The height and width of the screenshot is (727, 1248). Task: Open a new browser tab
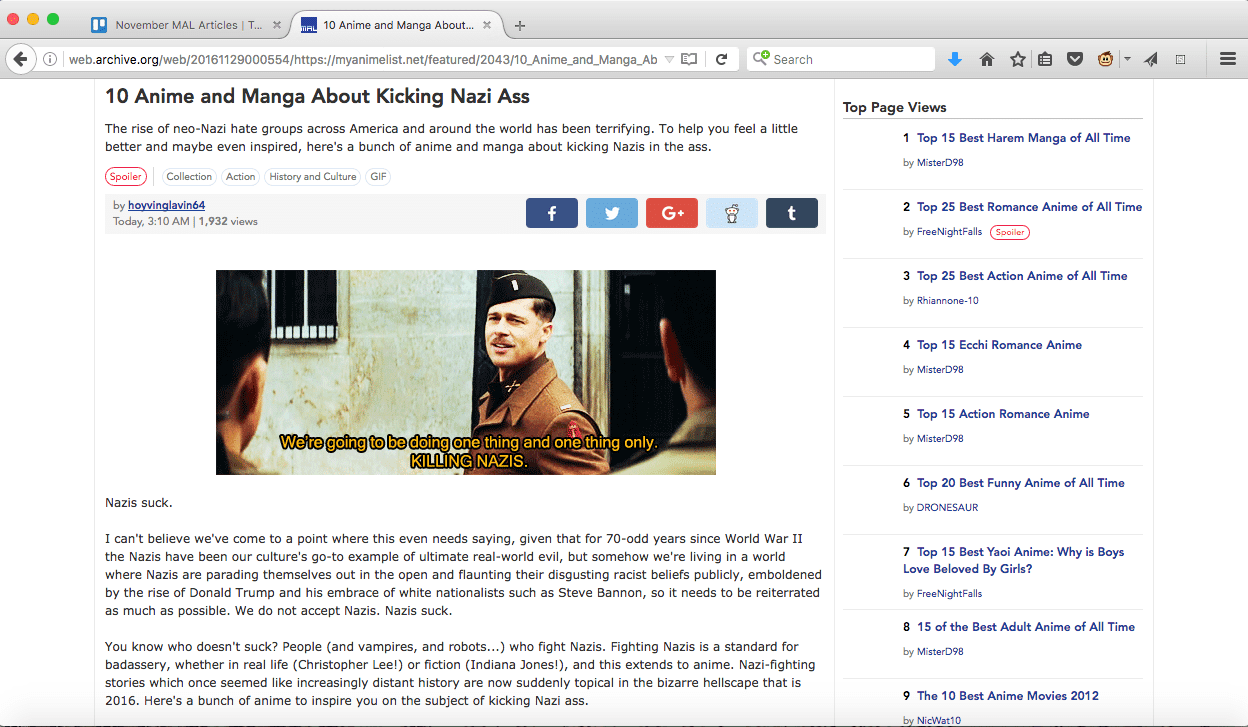[520, 25]
